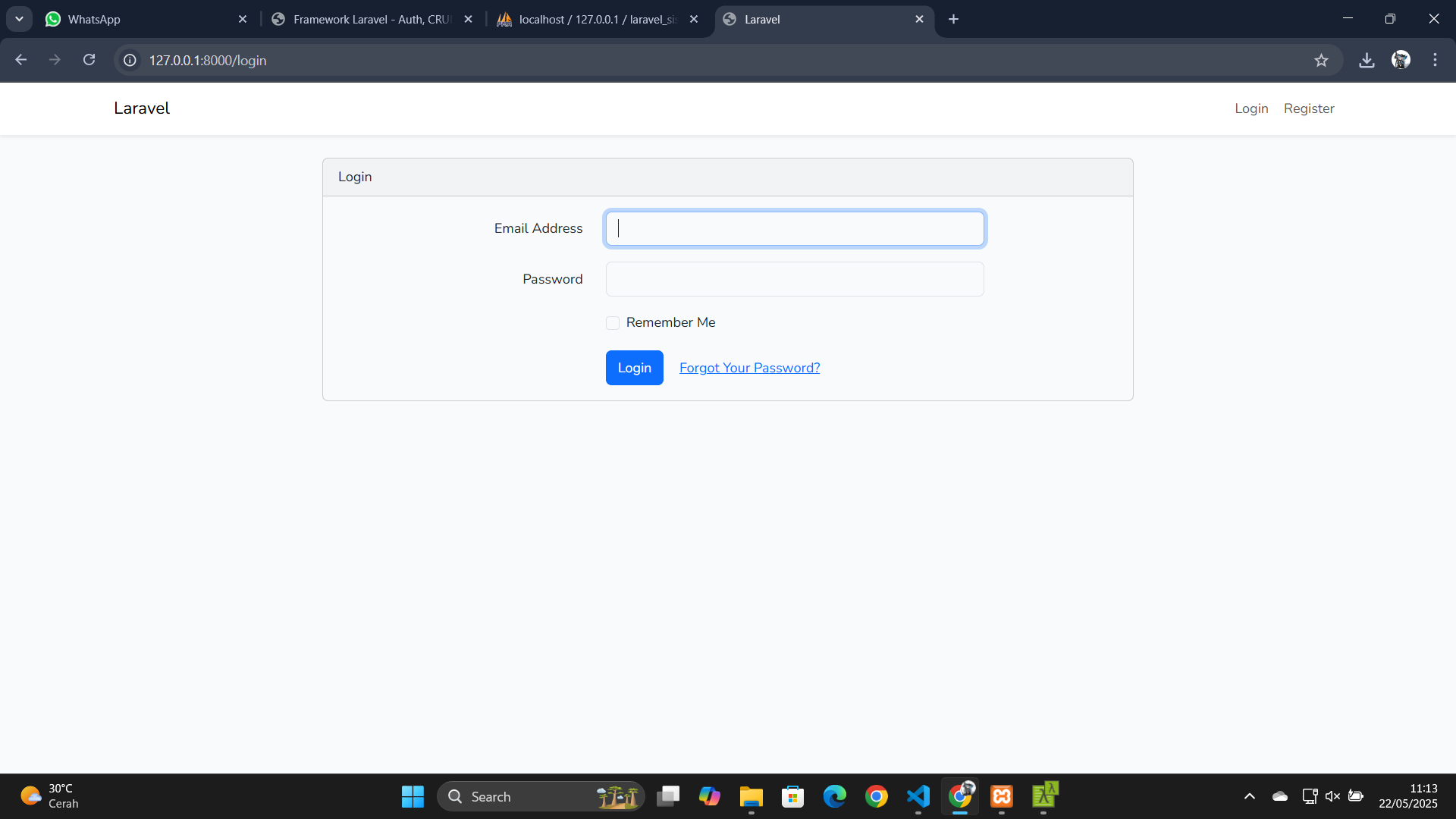The width and height of the screenshot is (1456, 819).
Task: Open Copilot from the taskbar
Action: (710, 796)
